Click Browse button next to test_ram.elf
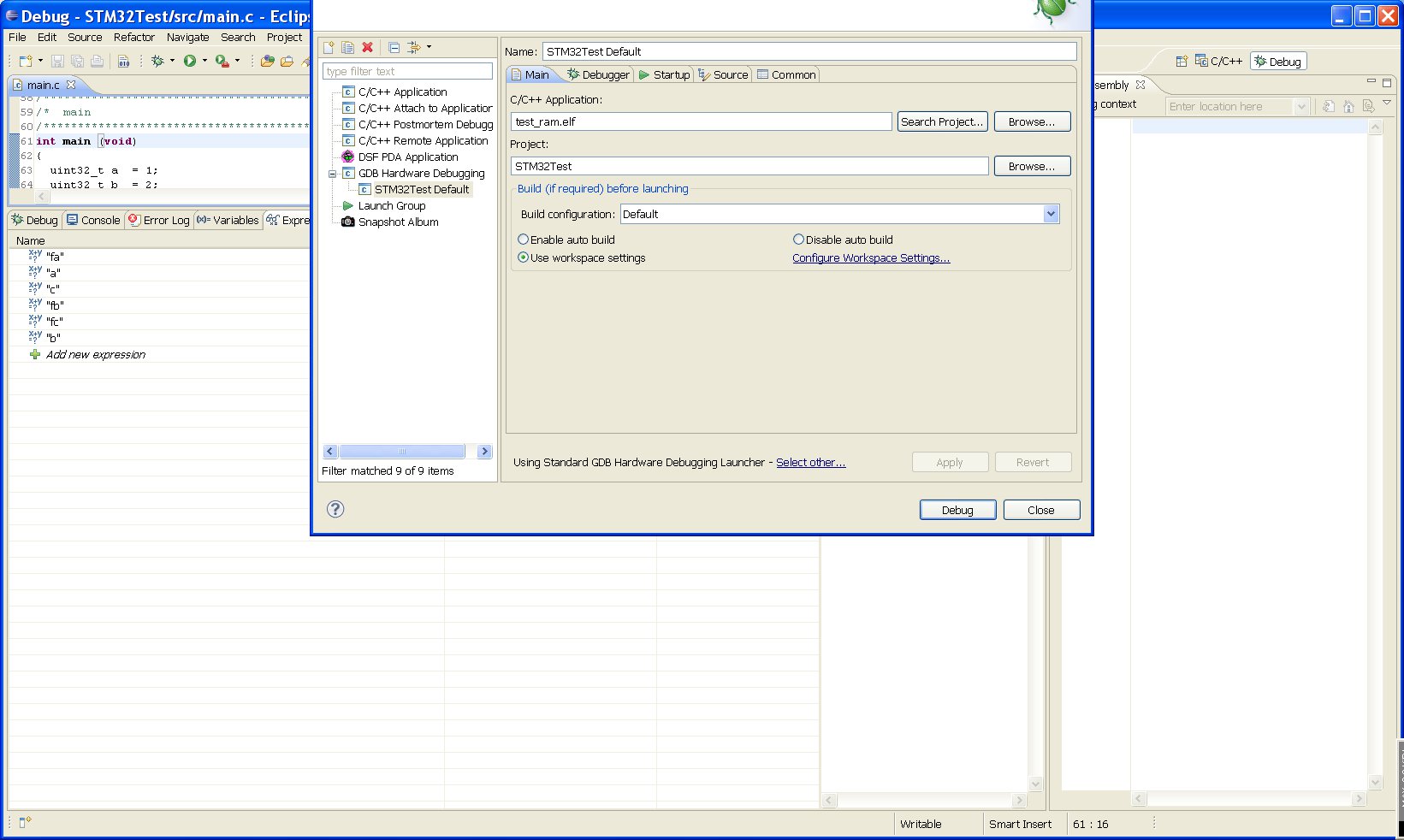This screenshot has width=1404, height=840. [x=1032, y=121]
